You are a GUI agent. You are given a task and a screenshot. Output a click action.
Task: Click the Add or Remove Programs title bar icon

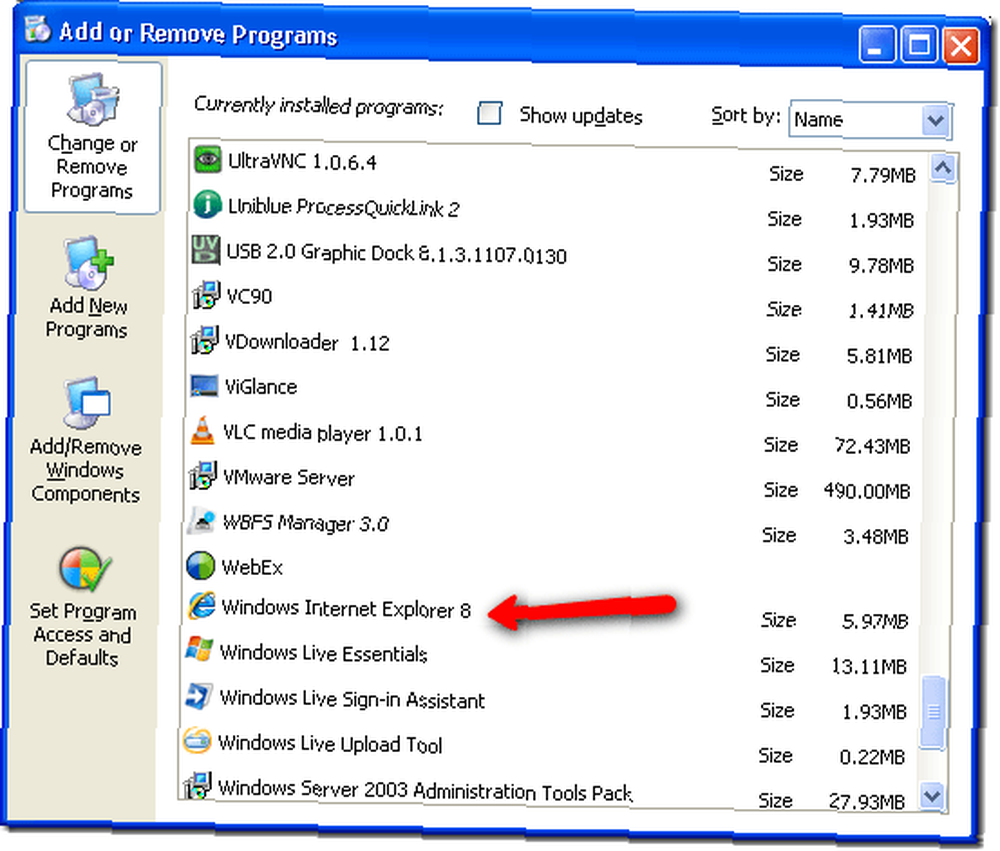coord(37,29)
